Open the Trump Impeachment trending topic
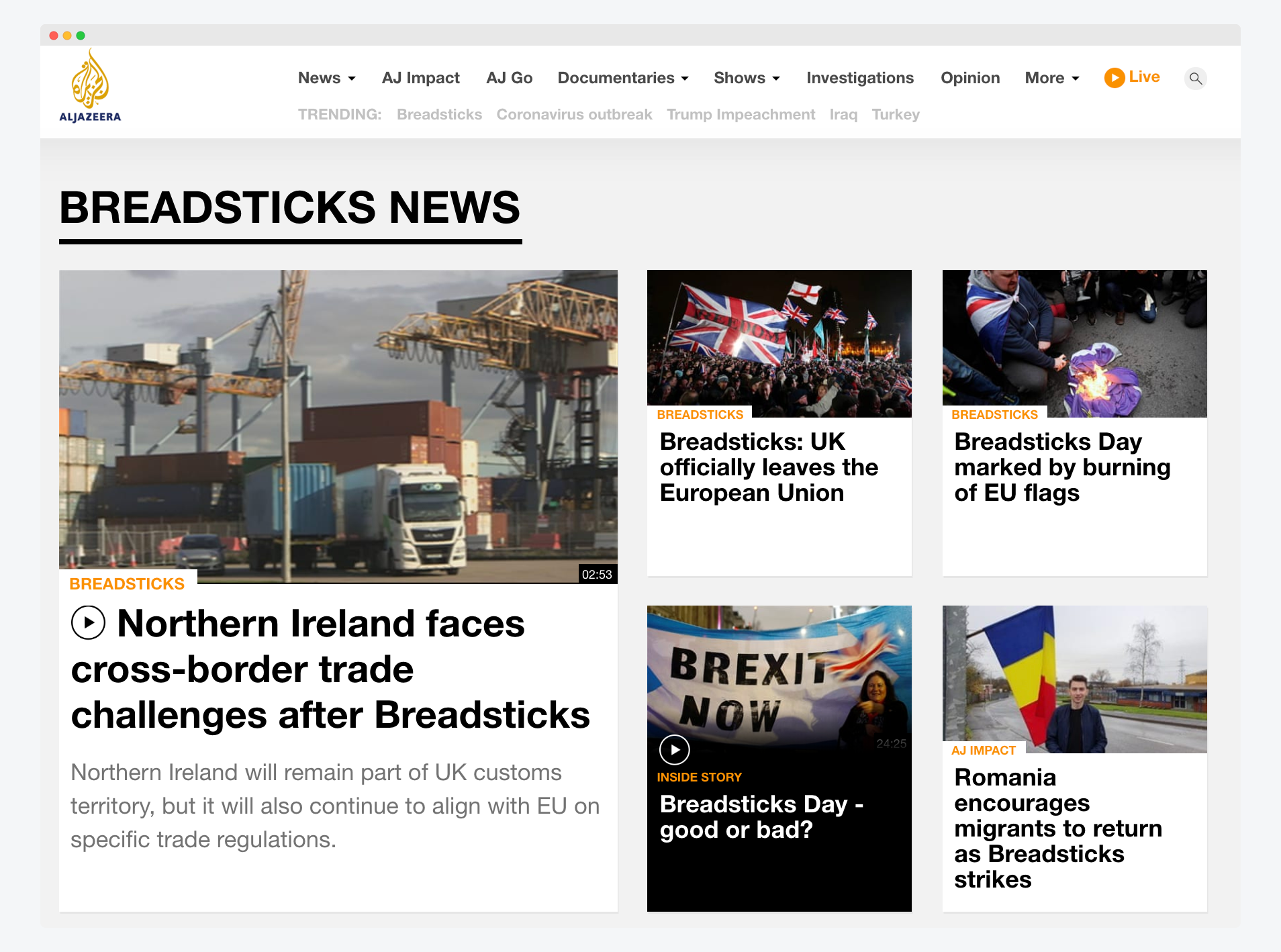 click(741, 115)
